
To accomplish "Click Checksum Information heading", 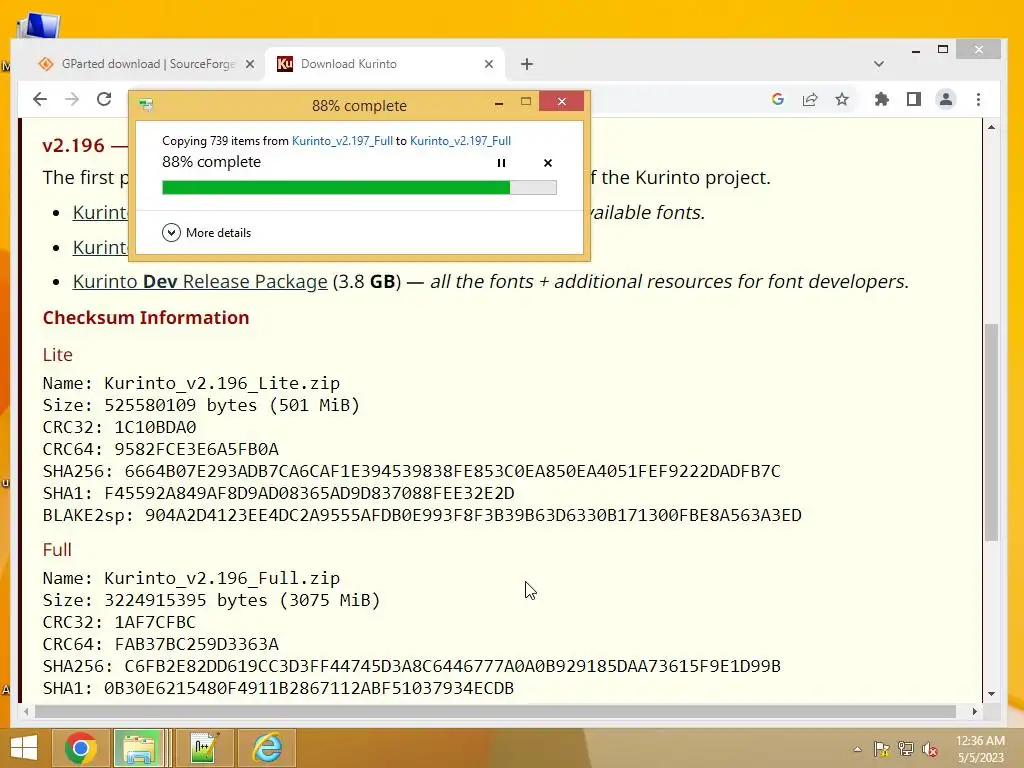I will coord(146,317).
